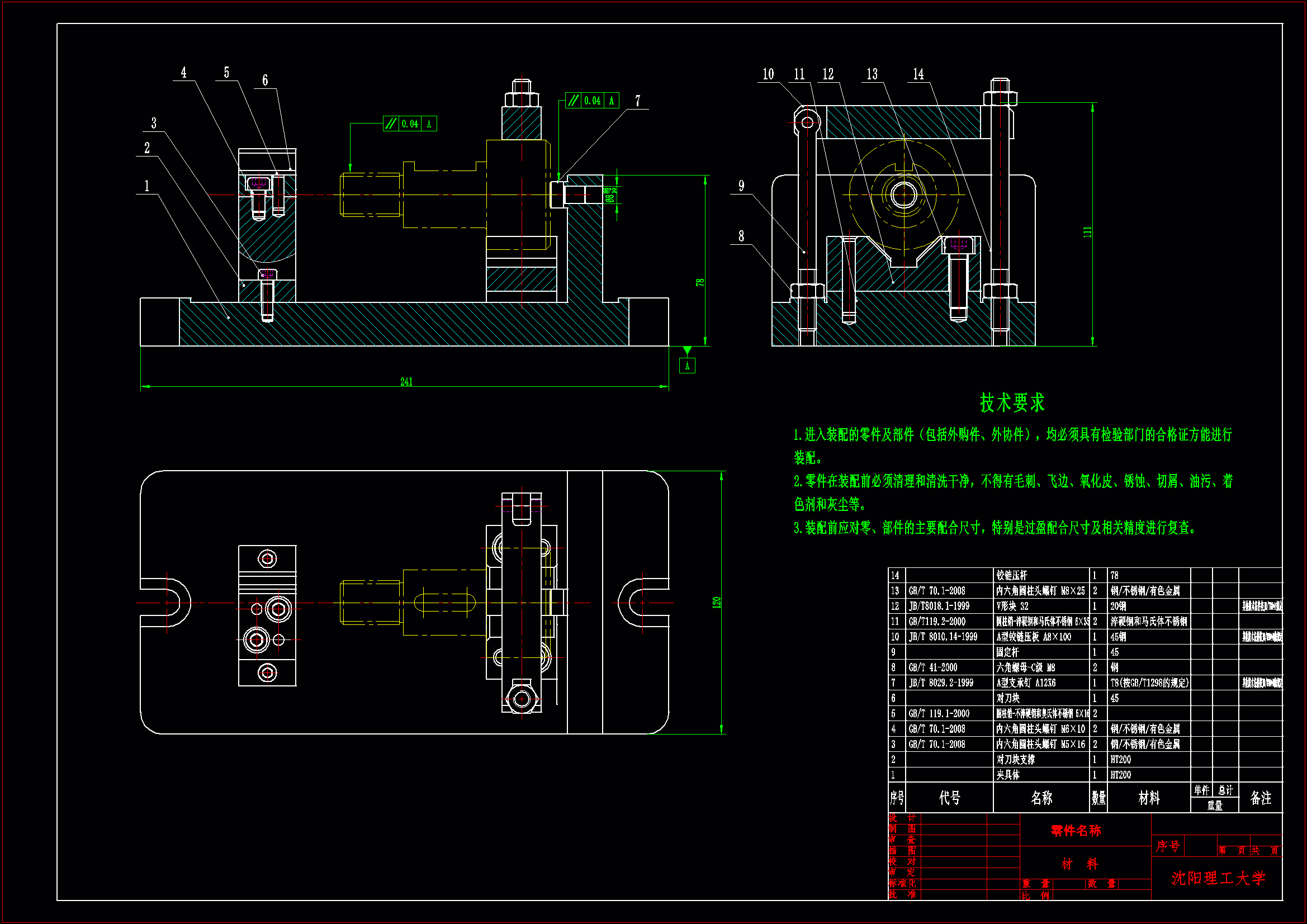The height and width of the screenshot is (924, 1307).
Task: Click the 沈阳理工大学 title block text
Action: pos(1218,878)
